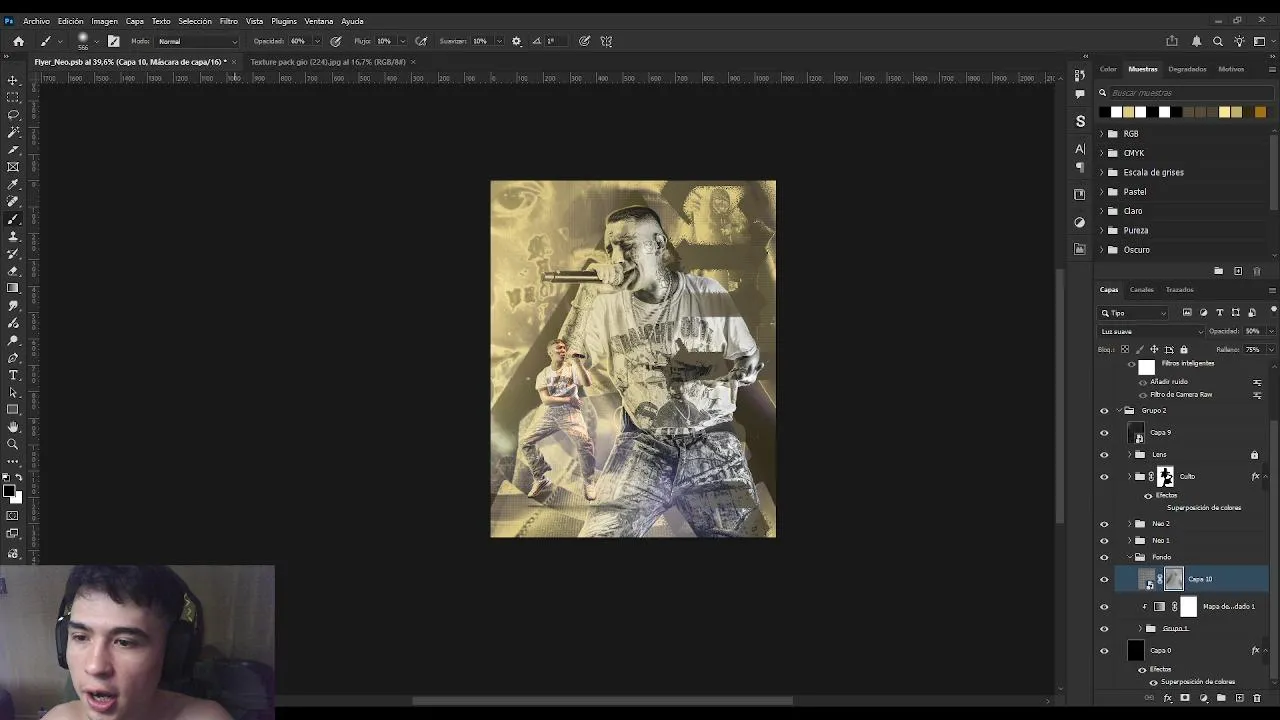Pick the orange swatch at the row end

pos(1260,112)
